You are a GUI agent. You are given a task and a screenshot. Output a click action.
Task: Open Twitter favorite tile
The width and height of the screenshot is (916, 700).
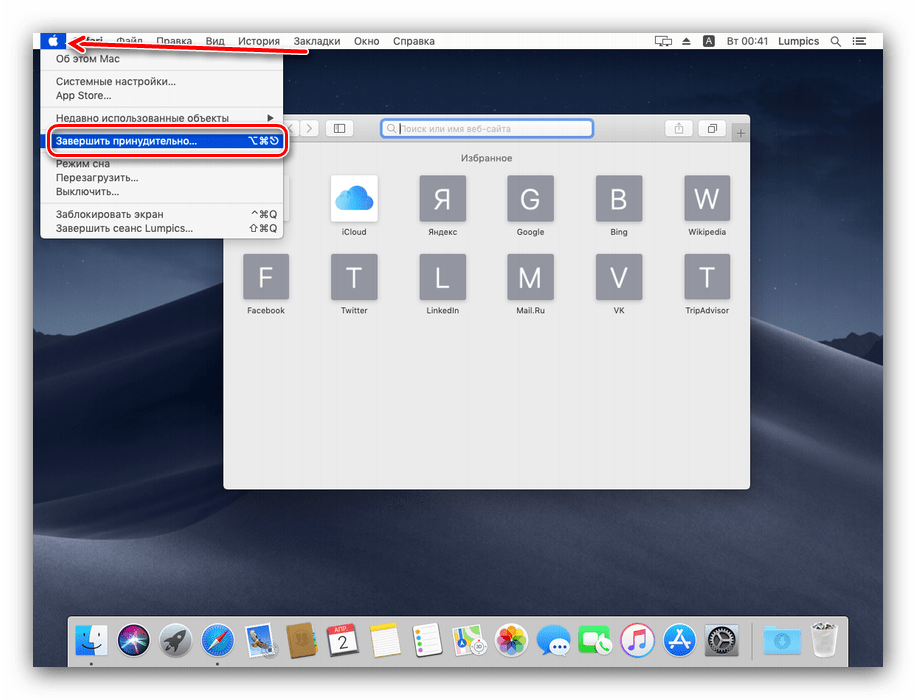click(x=354, y=277)
